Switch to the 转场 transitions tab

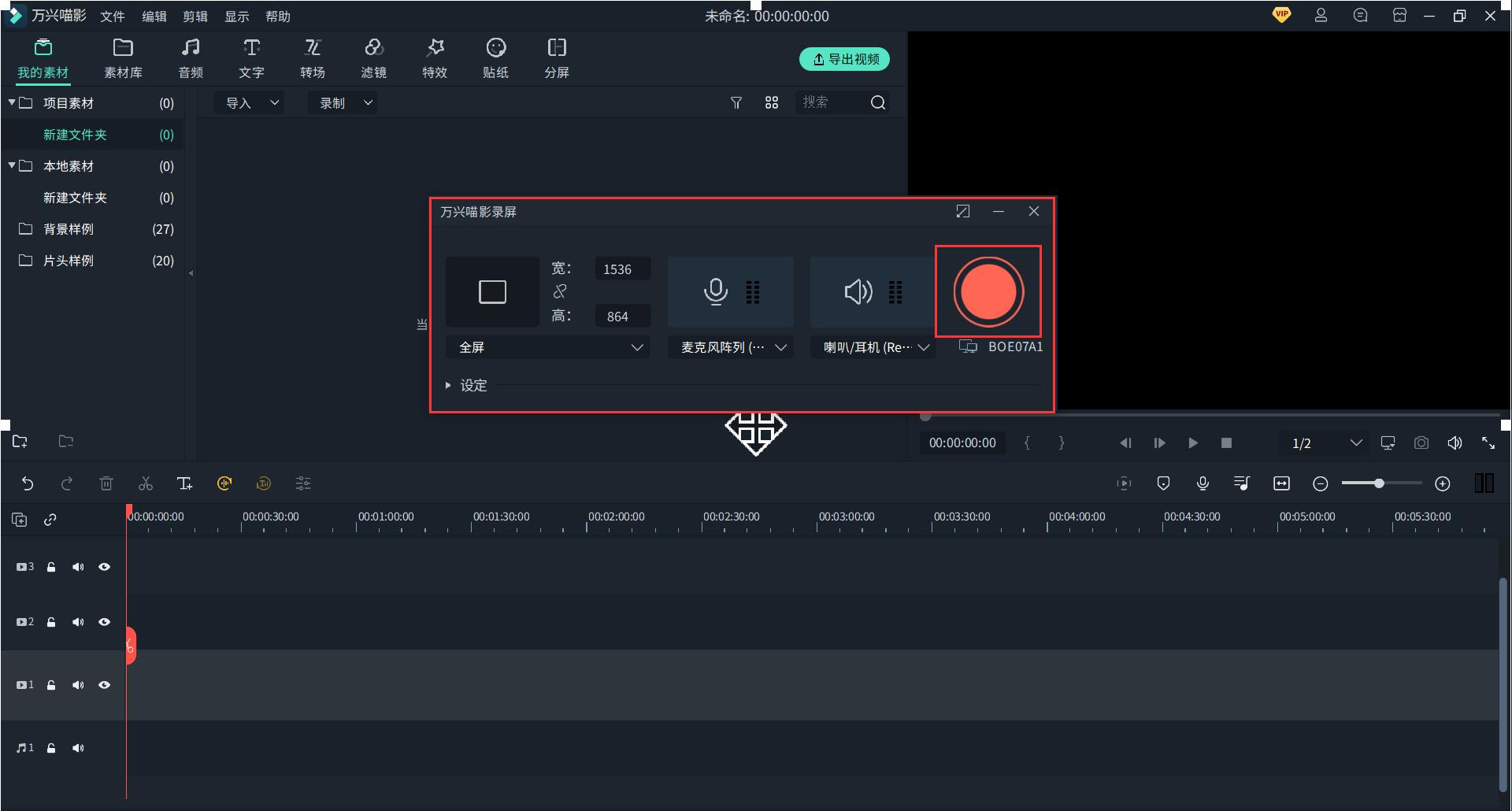click(x=313, y=58)
